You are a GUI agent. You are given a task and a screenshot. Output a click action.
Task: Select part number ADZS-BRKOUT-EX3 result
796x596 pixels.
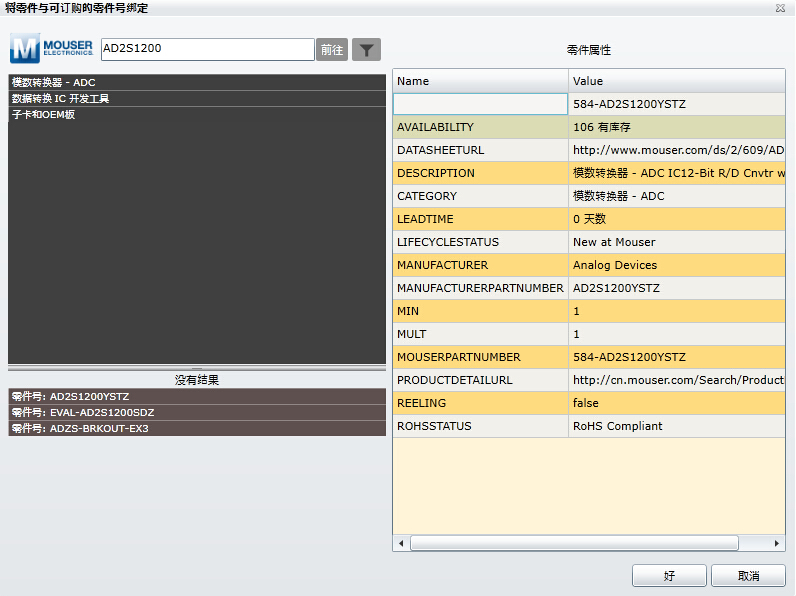[x=197, y=428]
